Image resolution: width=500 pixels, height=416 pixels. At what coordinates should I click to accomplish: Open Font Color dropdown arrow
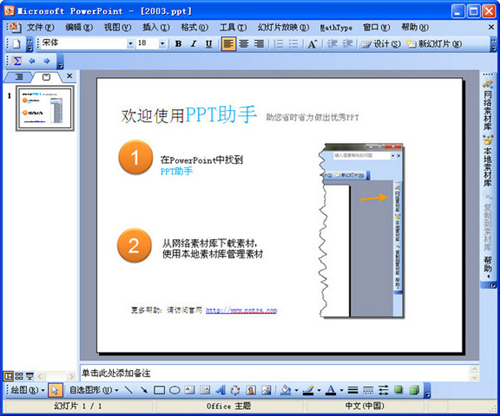coord(342,390)
